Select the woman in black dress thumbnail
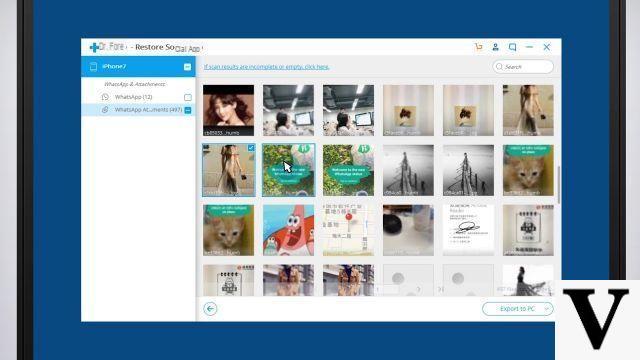Screen dimensions: 640x360 pos(528,280)
